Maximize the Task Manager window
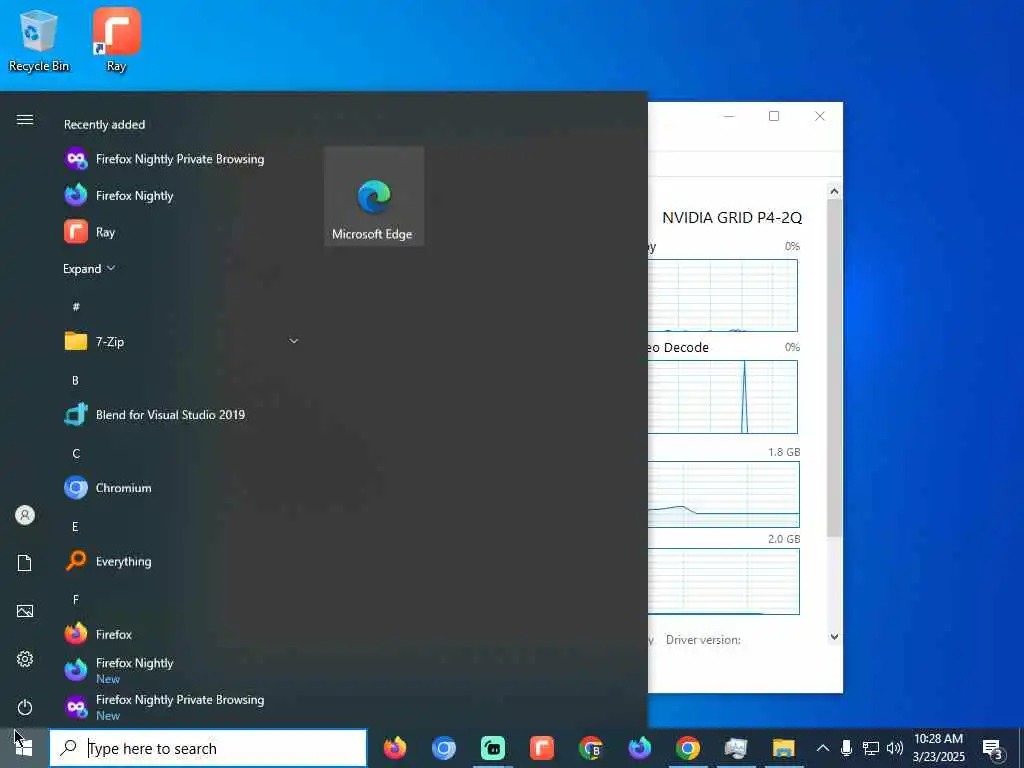This screenshot has height=768, width=1024. 774,116
